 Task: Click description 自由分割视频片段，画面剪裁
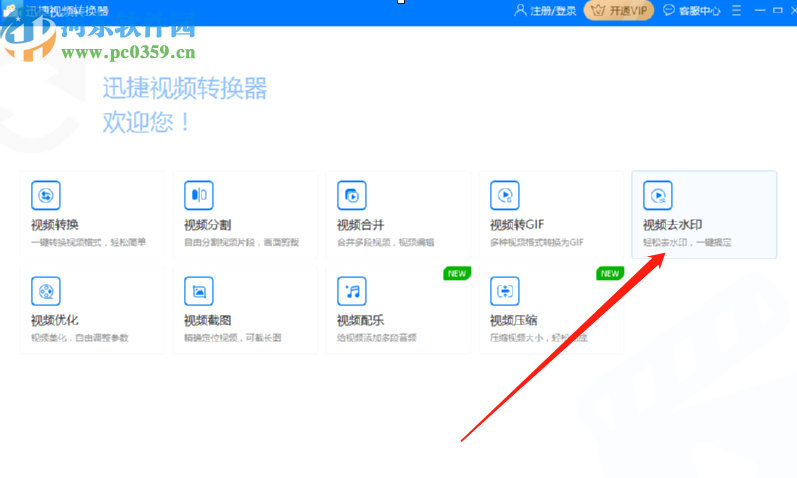click(241, 243)
